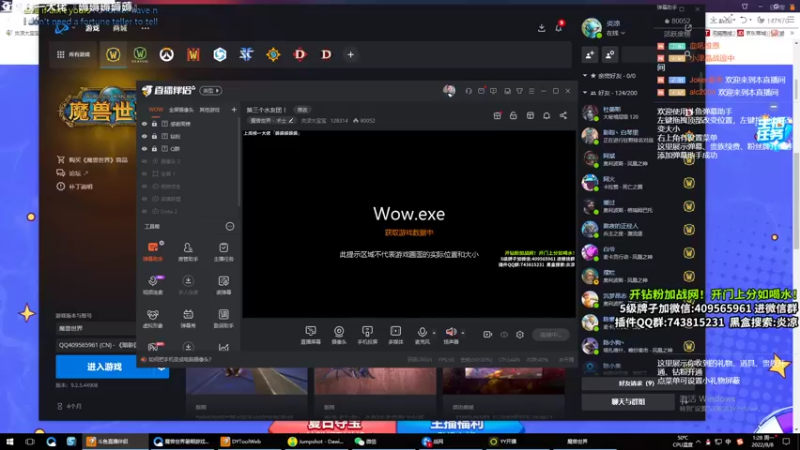The image size is (800, 450).
Task: Open the 商城 shop menu
Action: point(120,28)
